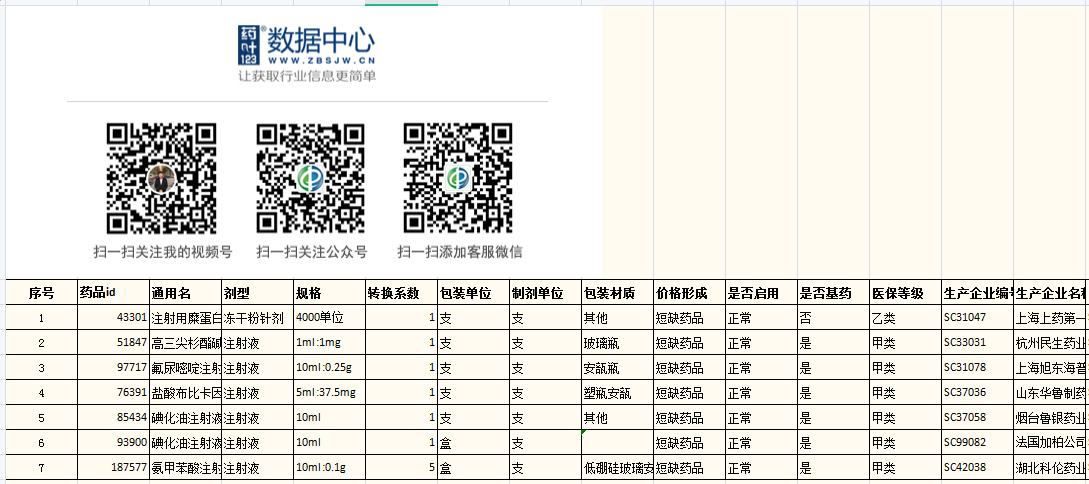Select the 视频号 QR code image
This screenshot has height=484, width=1089.
click(x=161, y=178)
